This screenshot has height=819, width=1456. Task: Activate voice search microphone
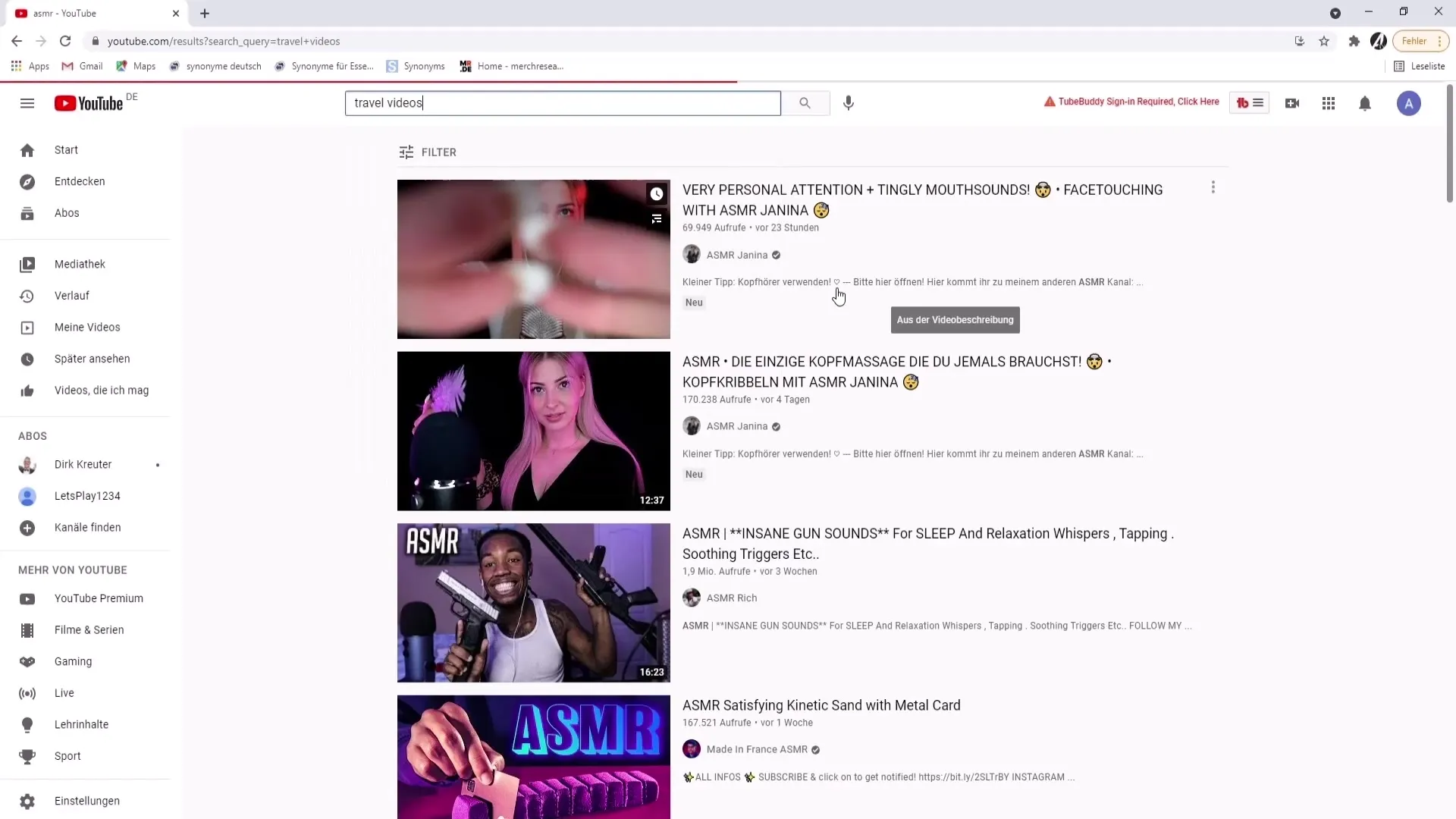point(849,103)
